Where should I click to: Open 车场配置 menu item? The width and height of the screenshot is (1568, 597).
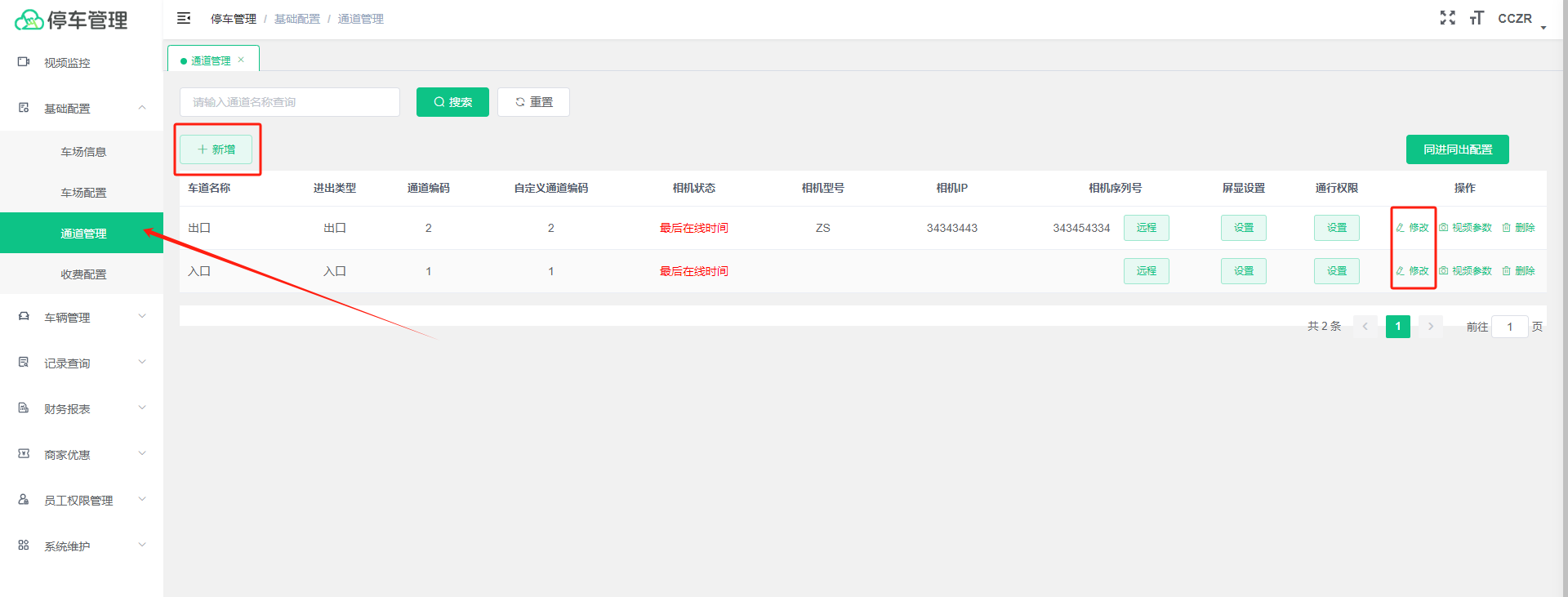(82, 193)
